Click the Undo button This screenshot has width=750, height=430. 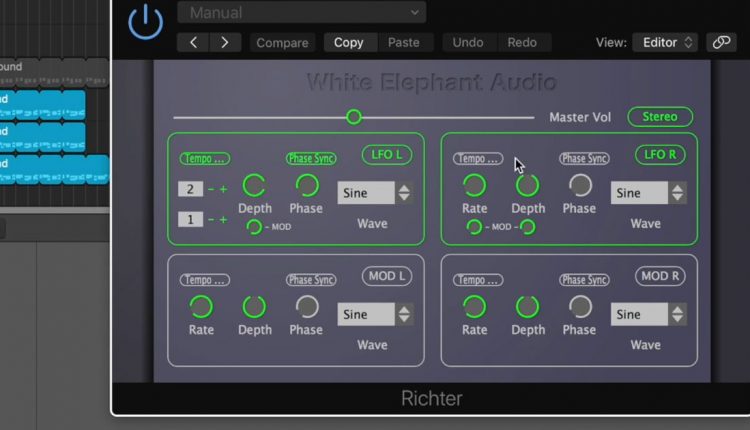point(468,43)
